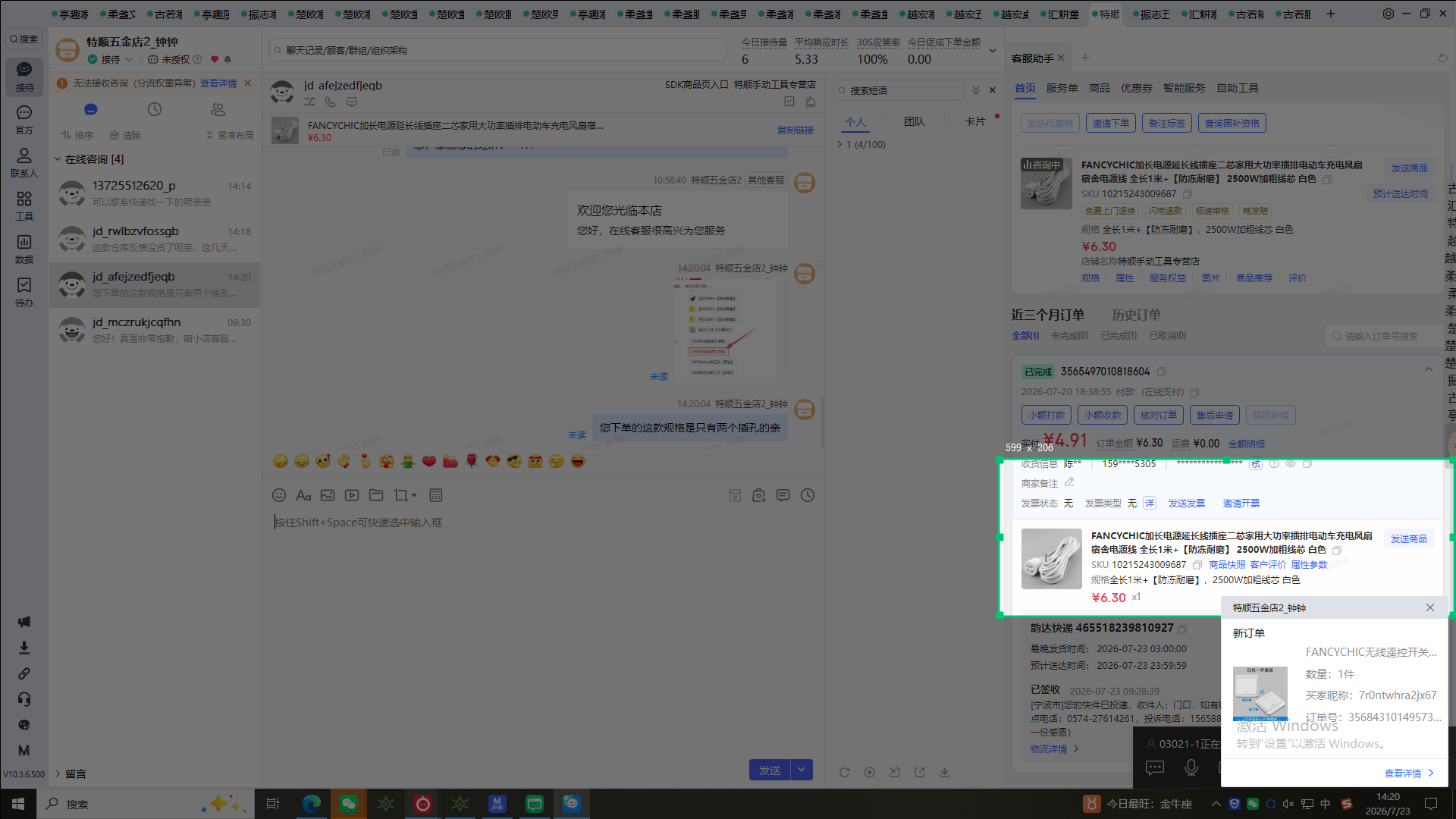Close the 新订单 notification popup

(1429, 607)
